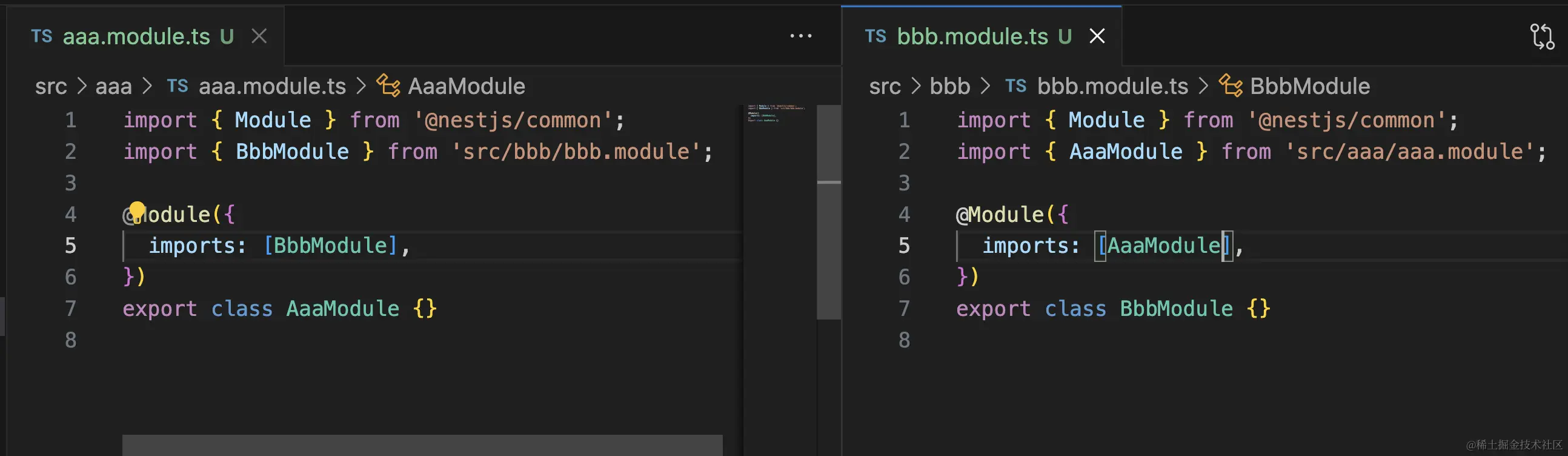
Task: Click the BbbModule class symbol icon in breadcrumb
Action: 1231,86
